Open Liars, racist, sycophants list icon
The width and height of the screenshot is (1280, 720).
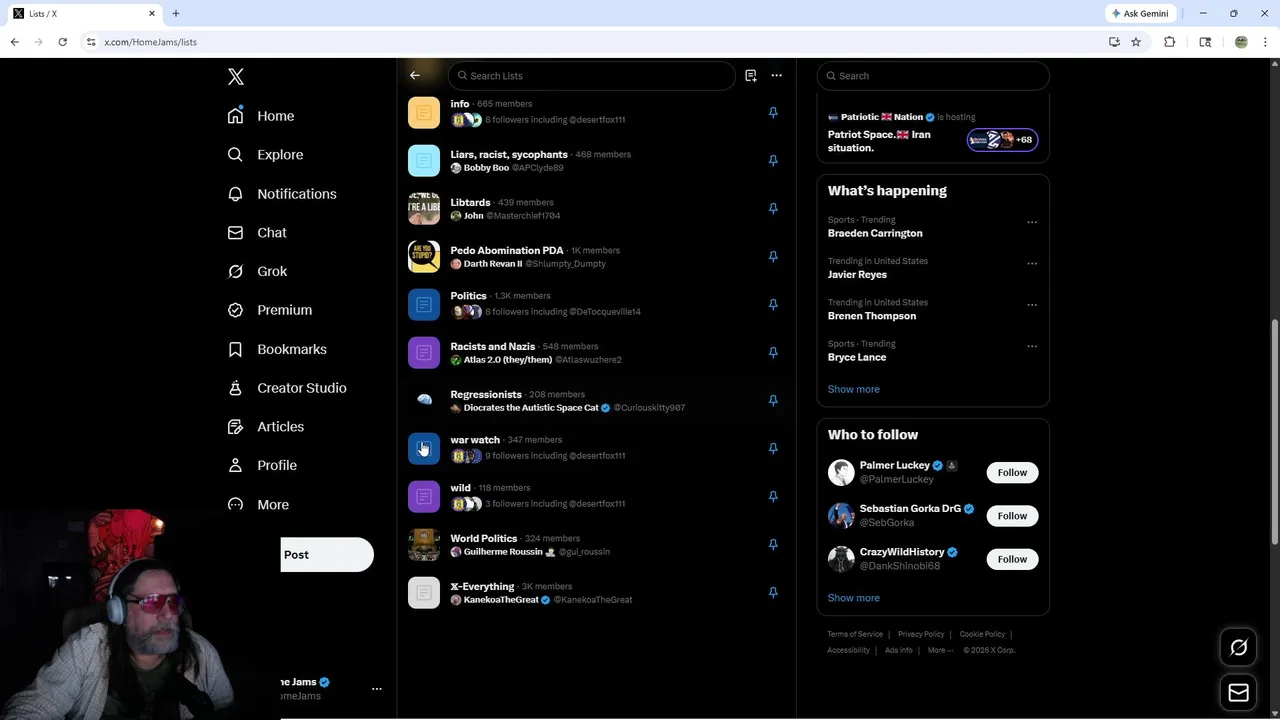tap(424, 160)
